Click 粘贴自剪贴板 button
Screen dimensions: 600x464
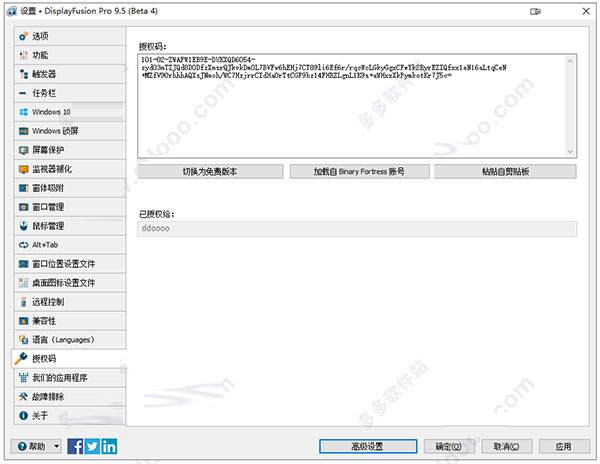(505, 171)
